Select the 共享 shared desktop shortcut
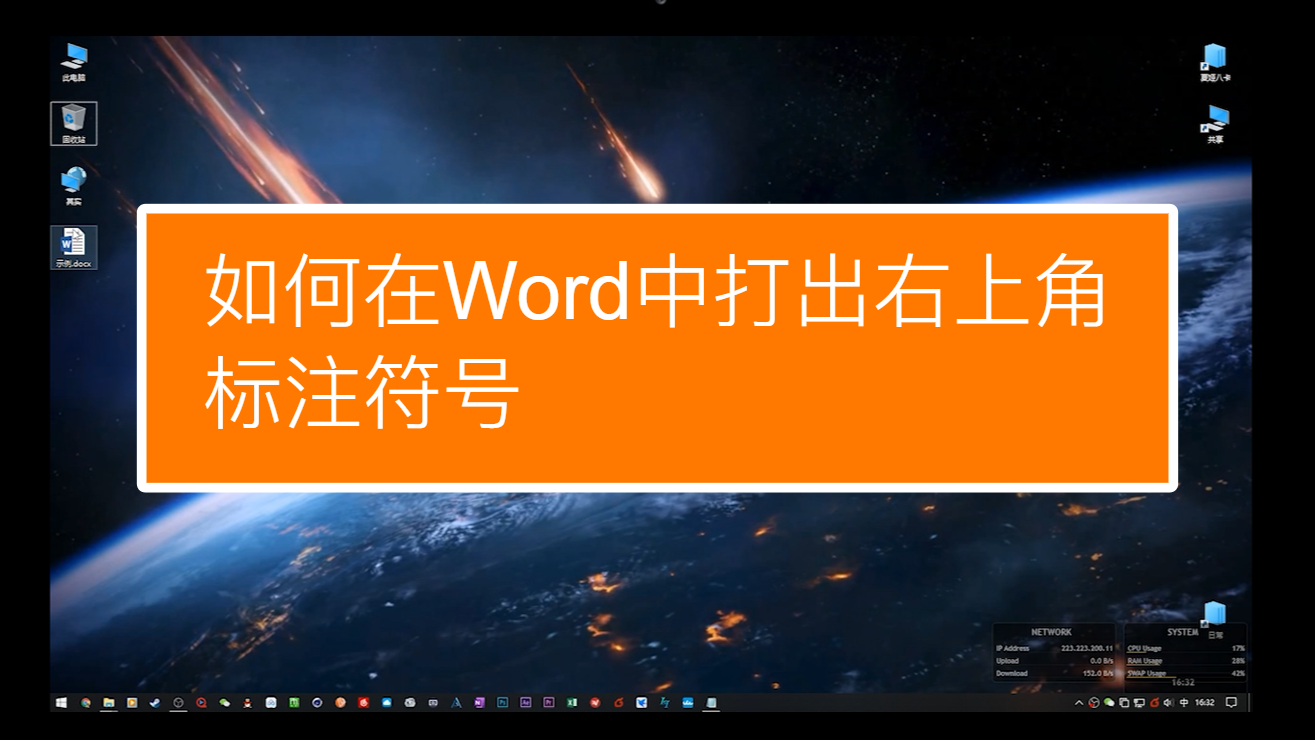Viewport: 1315px width, 740px height. [x=1215, y=124]
